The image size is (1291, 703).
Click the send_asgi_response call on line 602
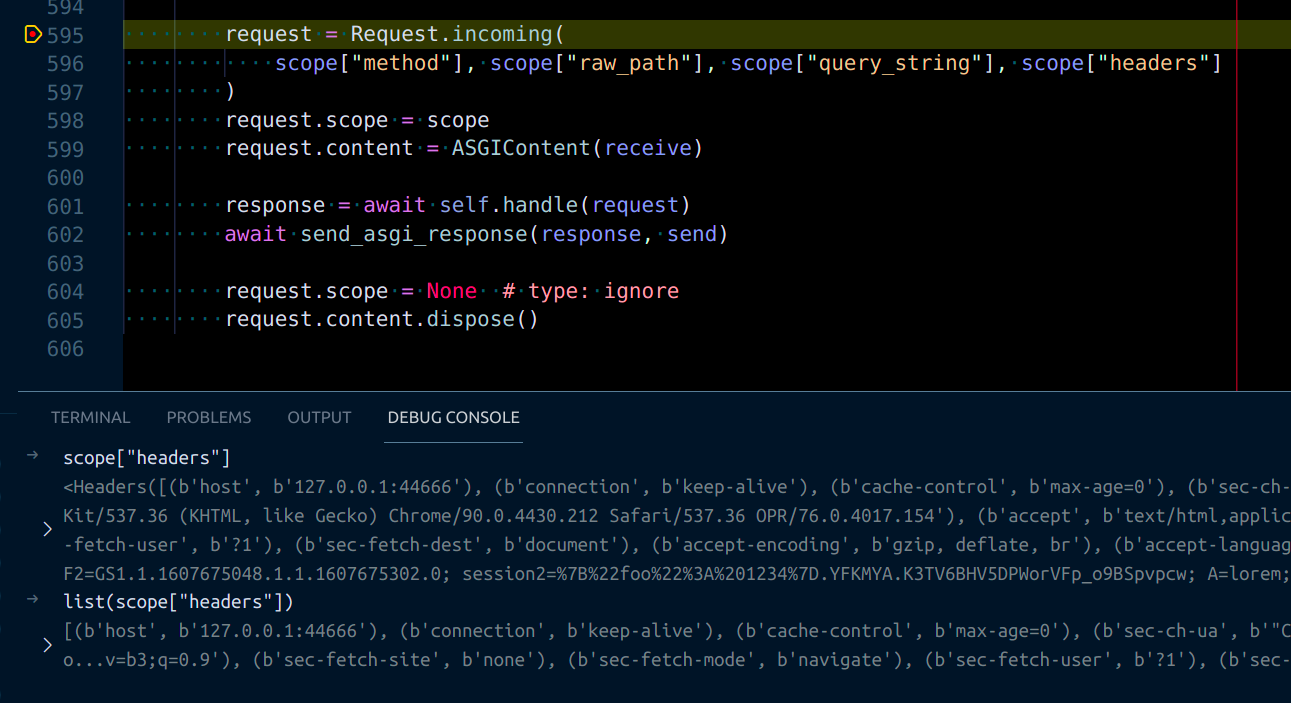coord(415,234)
